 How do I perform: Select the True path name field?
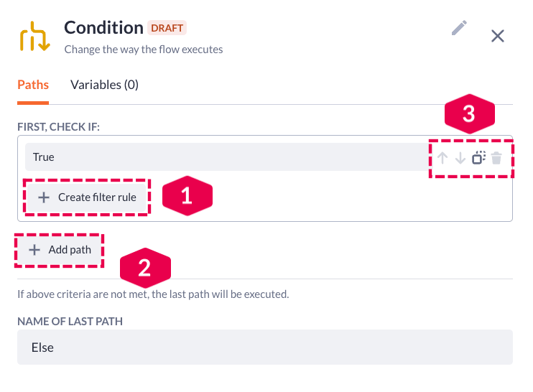tap(226, 157)
